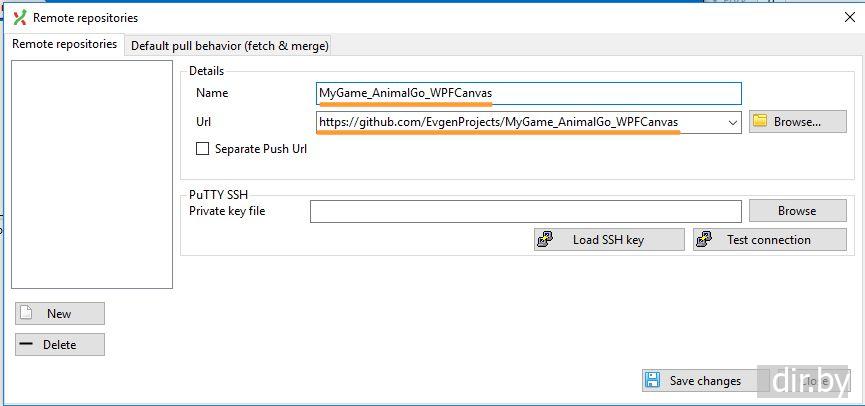Expand the Url combo box dropdown arrow
Viewport: 865px width, 406px height.
pyautogui.click(x=733, y=122)
